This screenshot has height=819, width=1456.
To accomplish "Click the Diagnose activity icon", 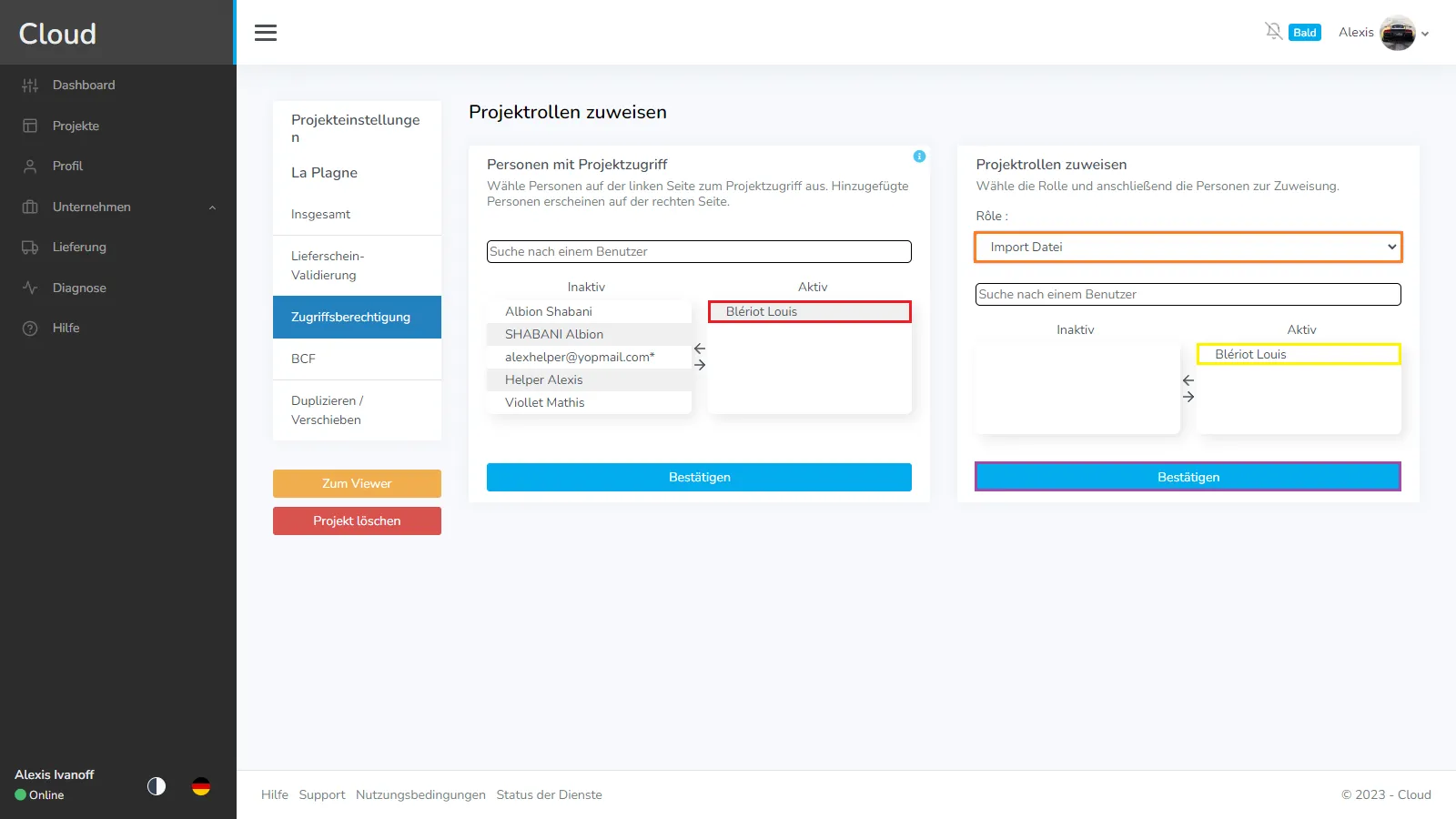I will 30,288.
